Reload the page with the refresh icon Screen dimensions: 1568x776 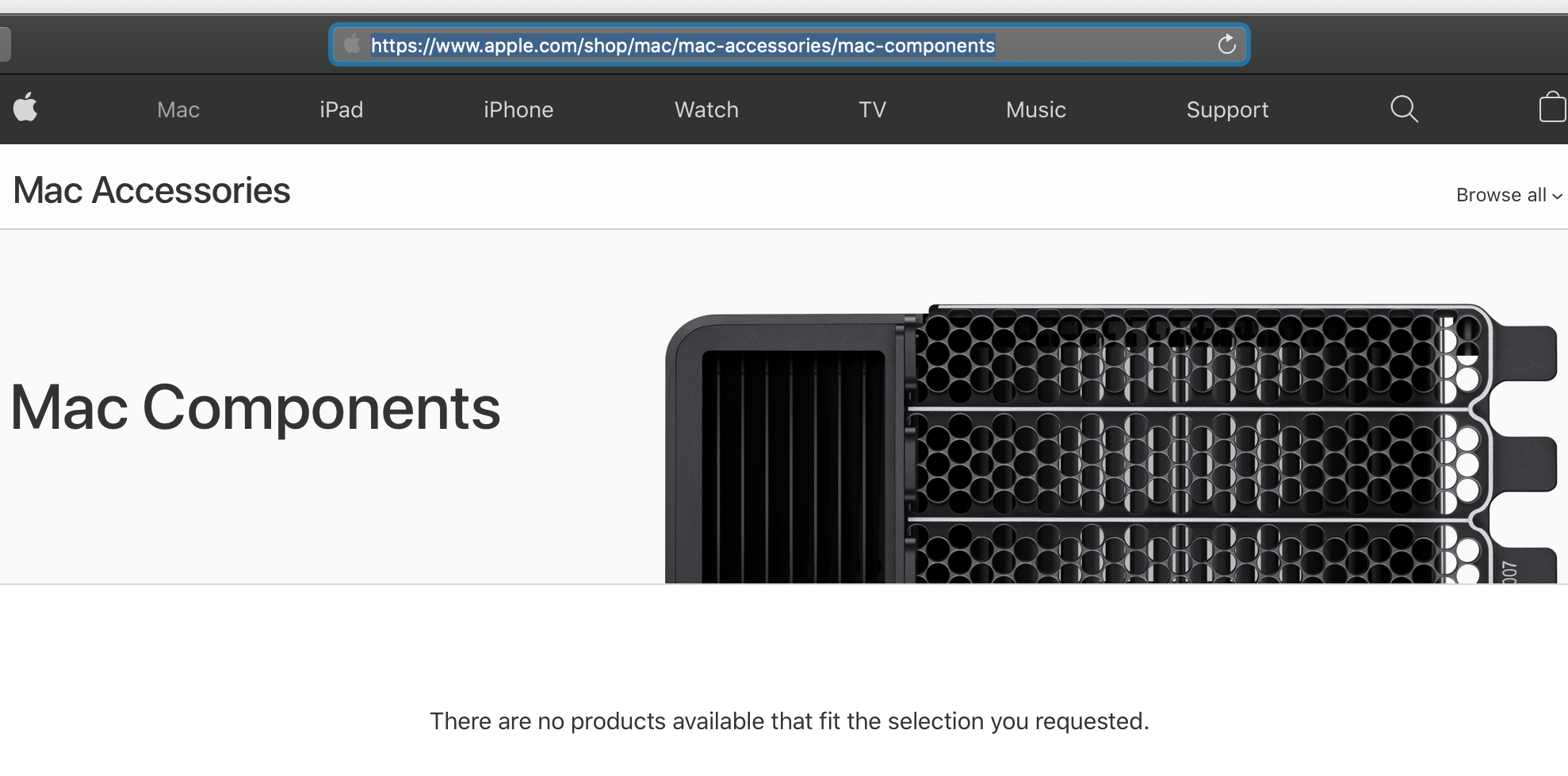1226,44
